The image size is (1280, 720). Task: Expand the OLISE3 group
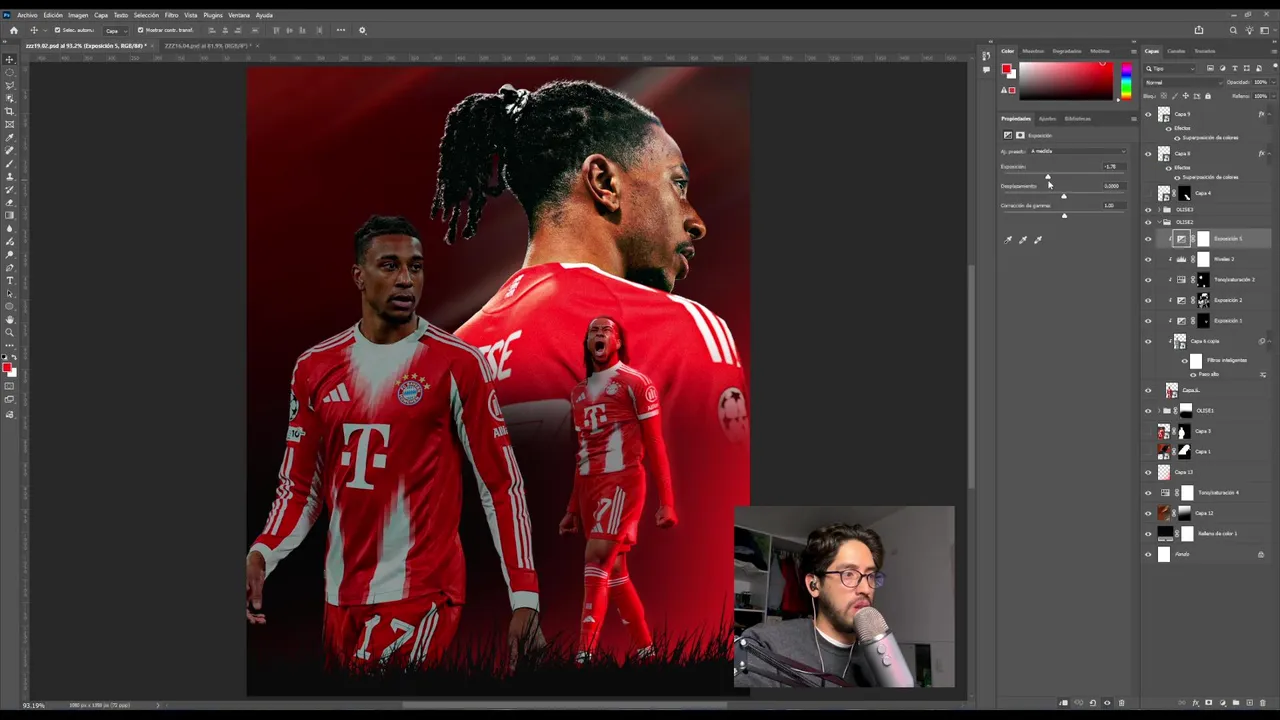point(1159,210)
